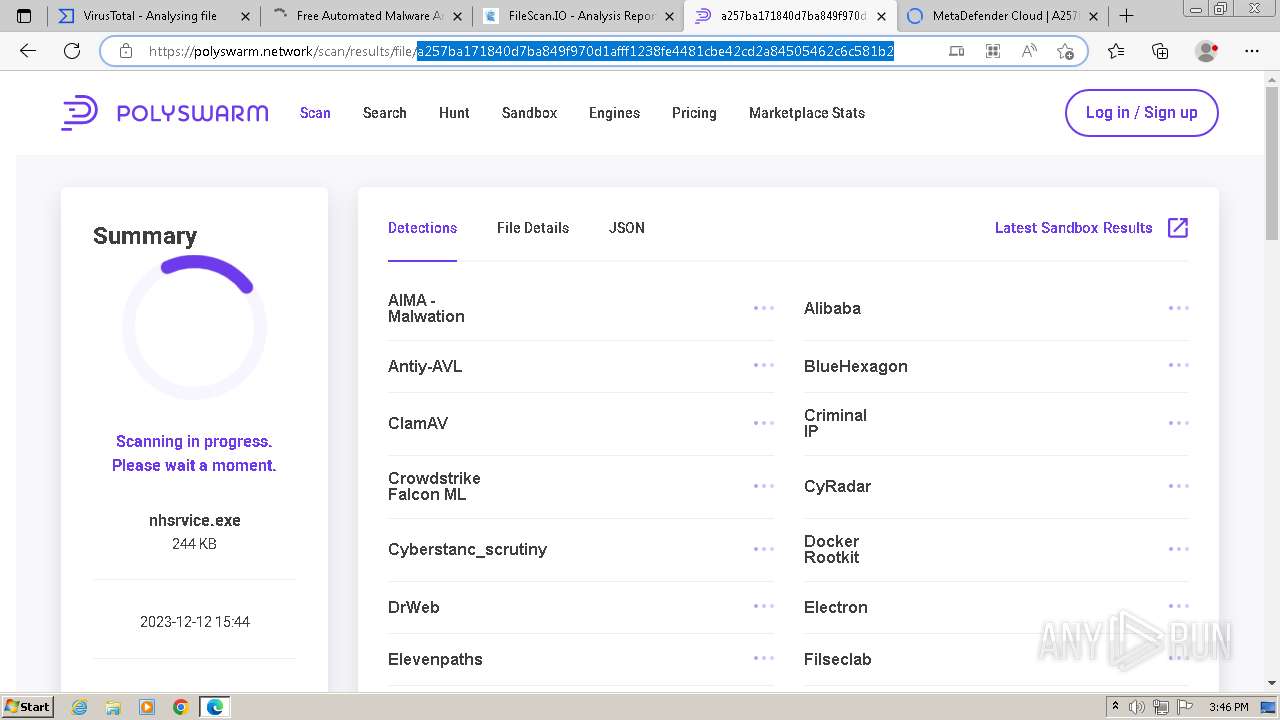Click the scanning progress ring
This screenshot has height=720, width=1280.
194,327
